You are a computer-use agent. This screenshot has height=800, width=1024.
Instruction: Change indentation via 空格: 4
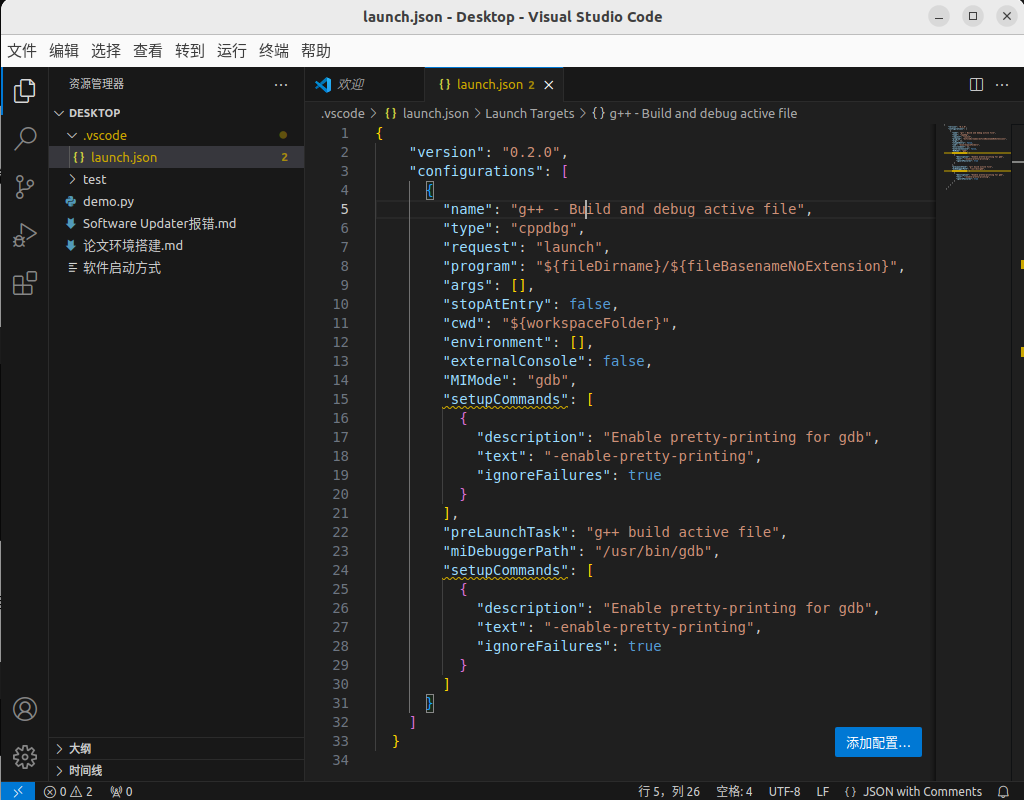[x=734, y=792]
